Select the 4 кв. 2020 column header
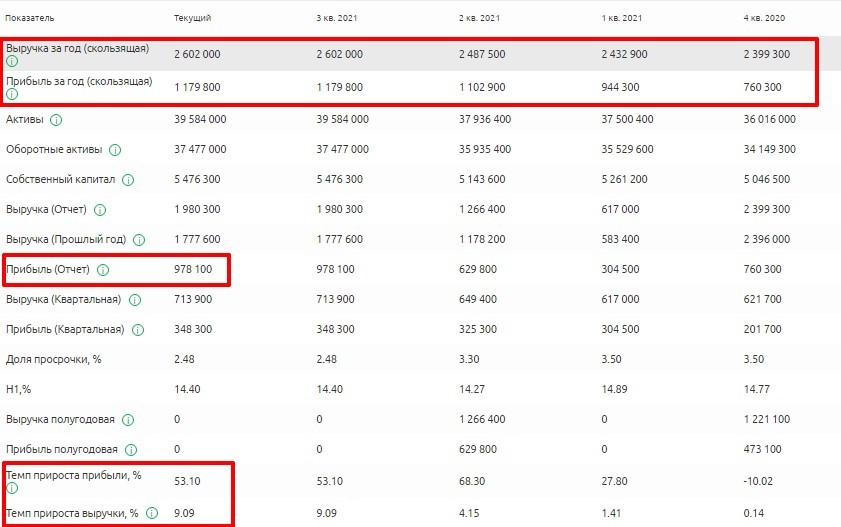Image resolution: width=841 pixels, height=527 pixels. point(764,19)
